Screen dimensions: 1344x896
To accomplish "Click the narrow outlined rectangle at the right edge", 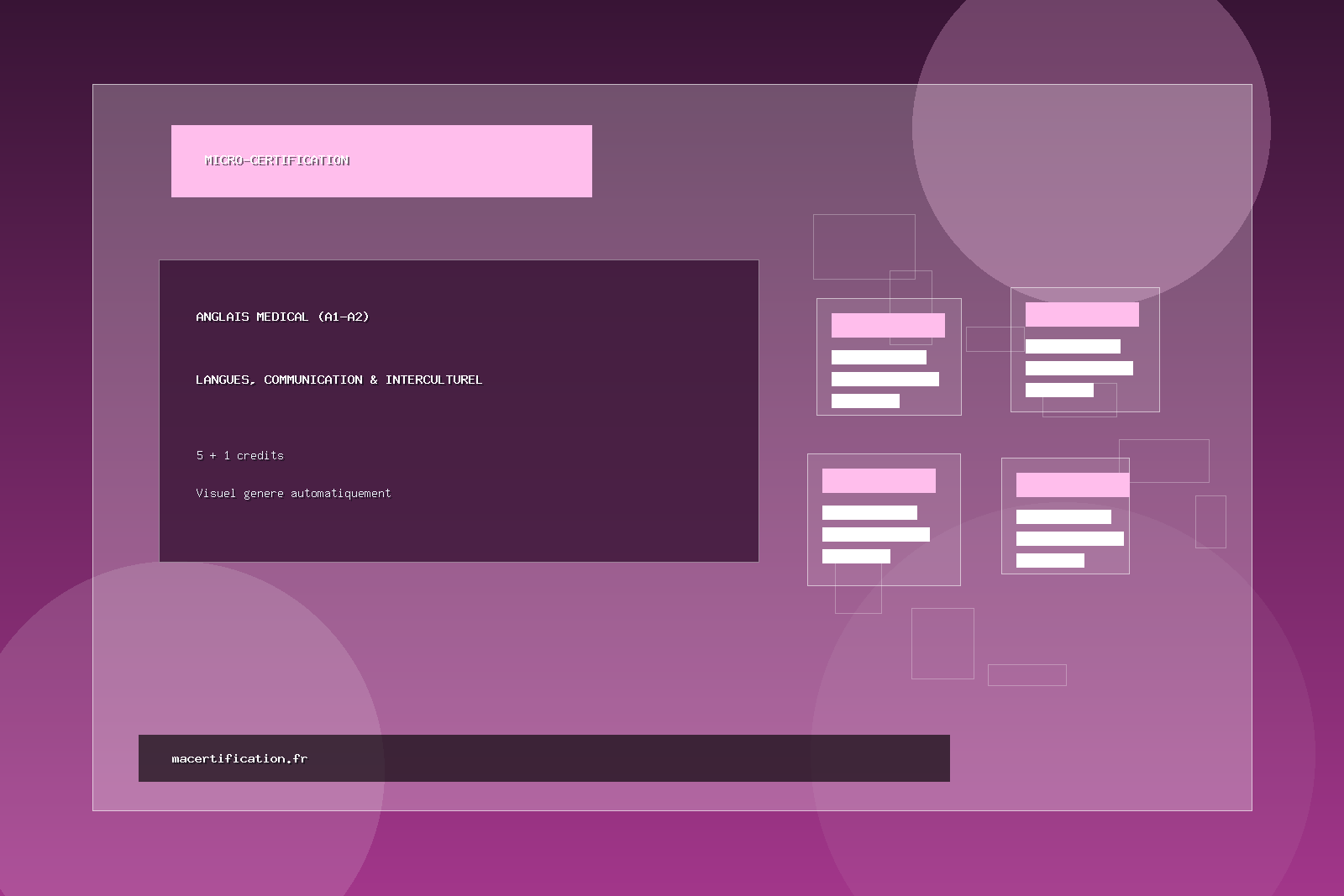I will click(1210, 521).
